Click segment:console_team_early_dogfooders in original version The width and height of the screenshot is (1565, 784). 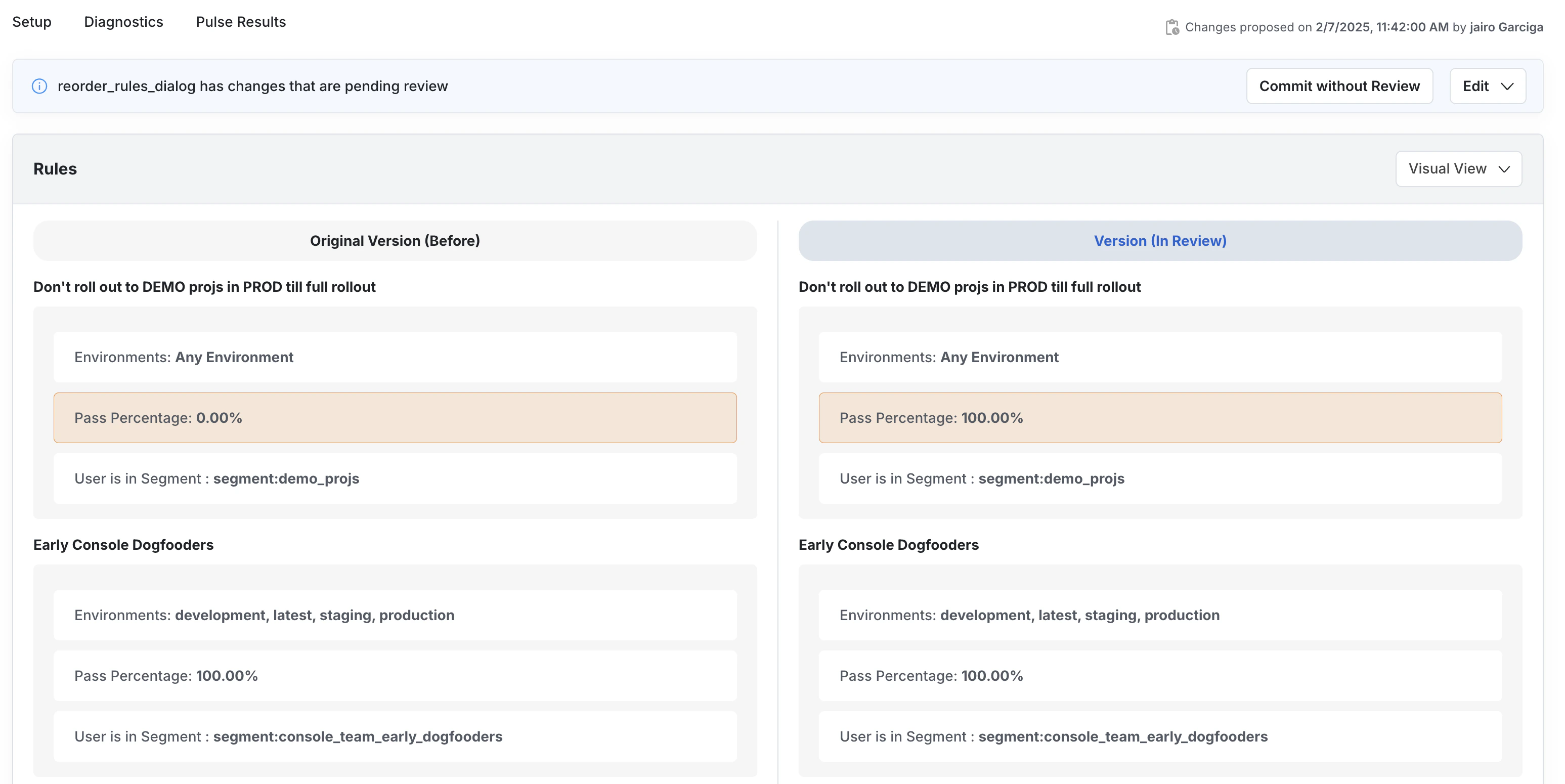357,736
